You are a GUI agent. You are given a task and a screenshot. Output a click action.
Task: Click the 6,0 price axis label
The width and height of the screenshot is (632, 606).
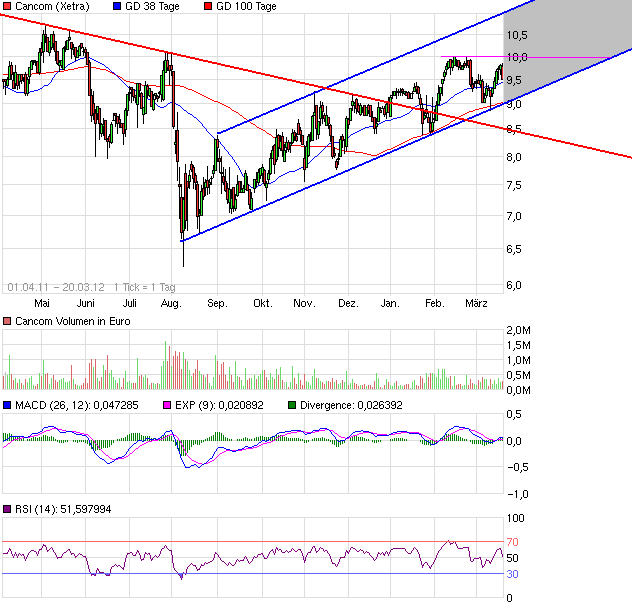(x=514, y=285)
